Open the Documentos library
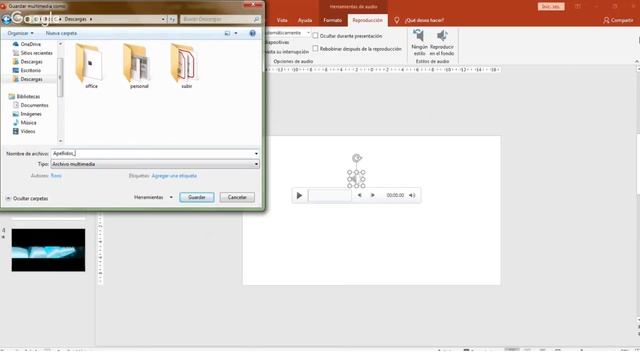Image resolution: width=640 pixels, height=360 pixels. point(31,105)
